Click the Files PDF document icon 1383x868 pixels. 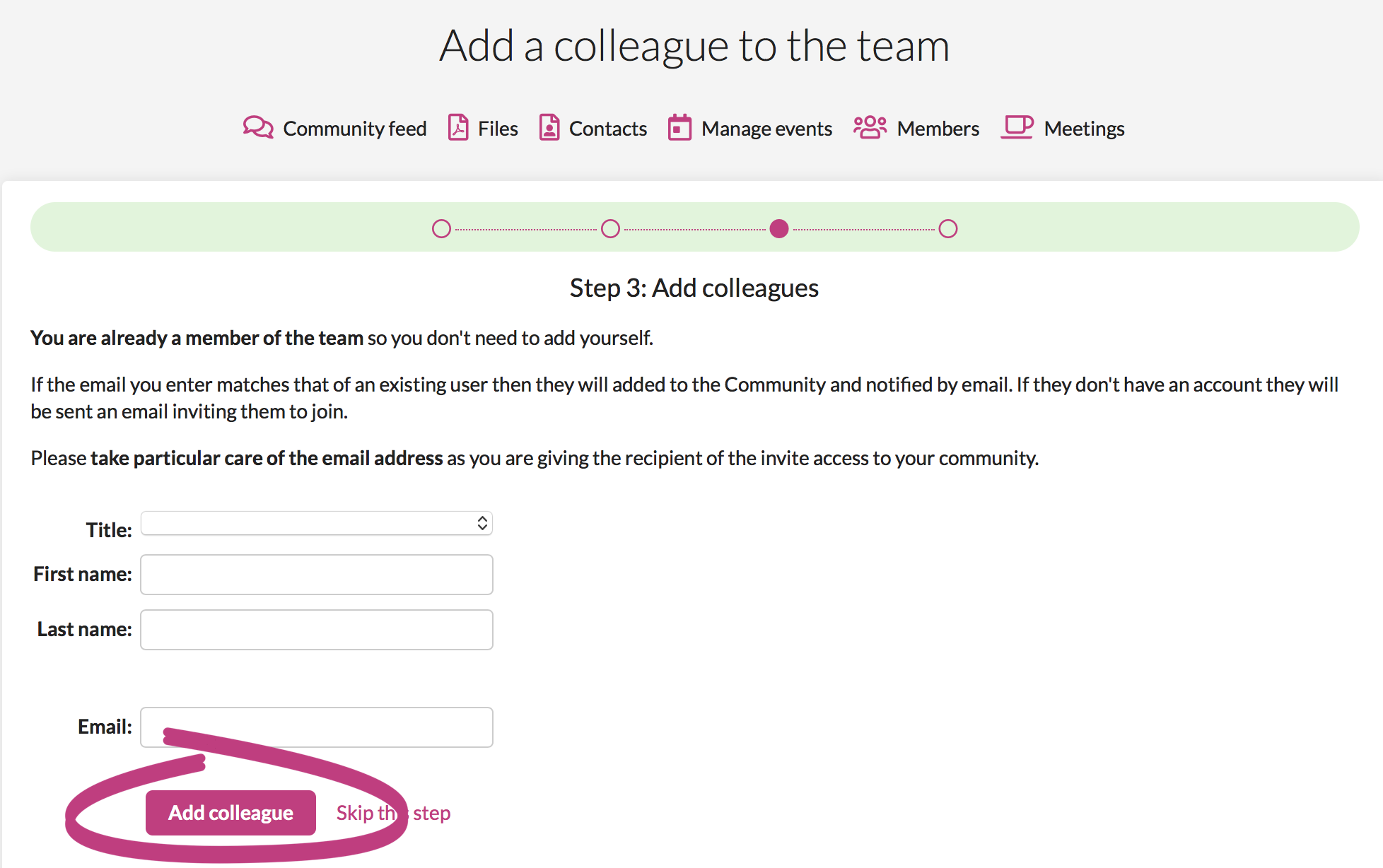coord(458,127)
